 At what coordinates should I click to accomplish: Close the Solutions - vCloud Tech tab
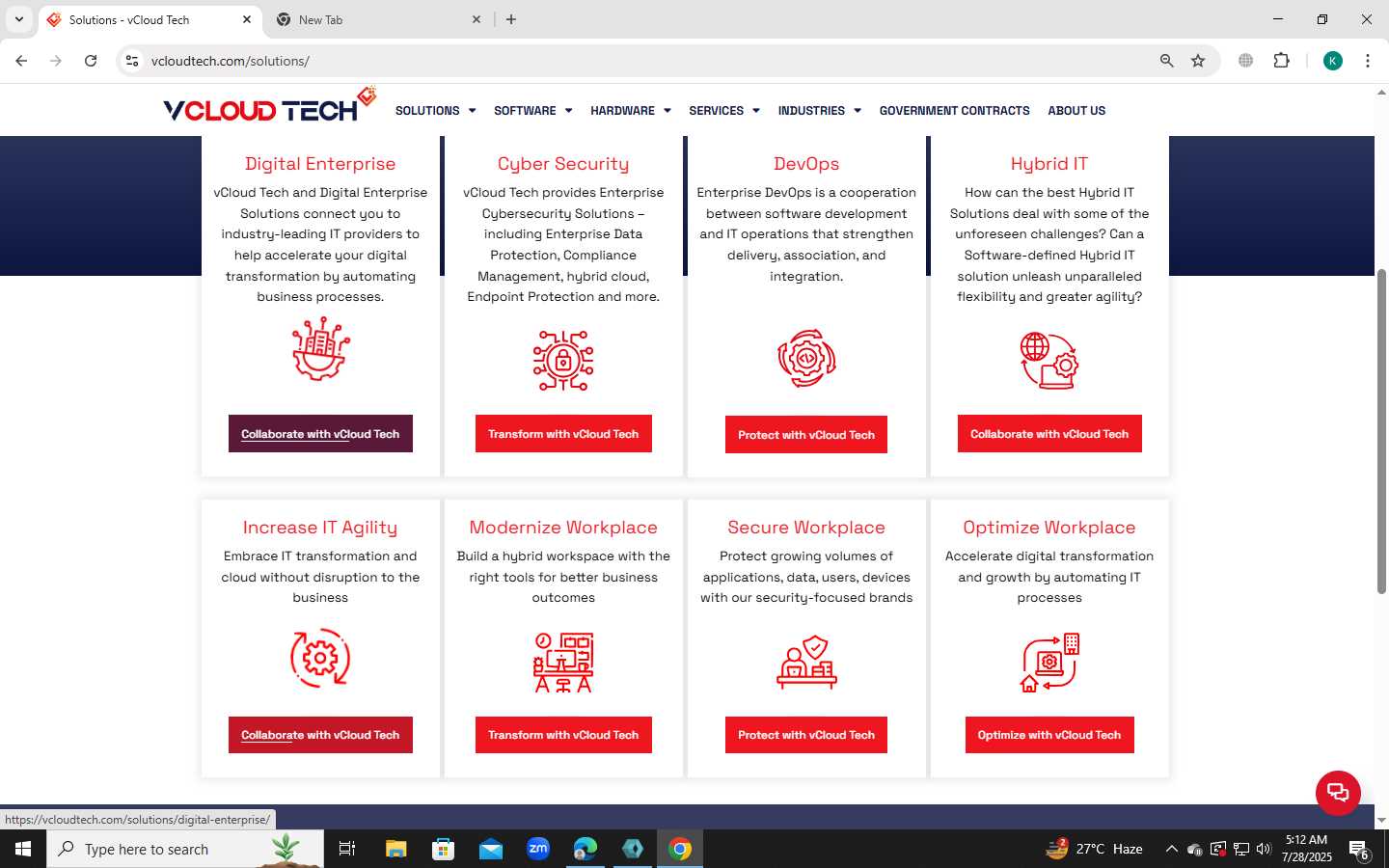246,19
